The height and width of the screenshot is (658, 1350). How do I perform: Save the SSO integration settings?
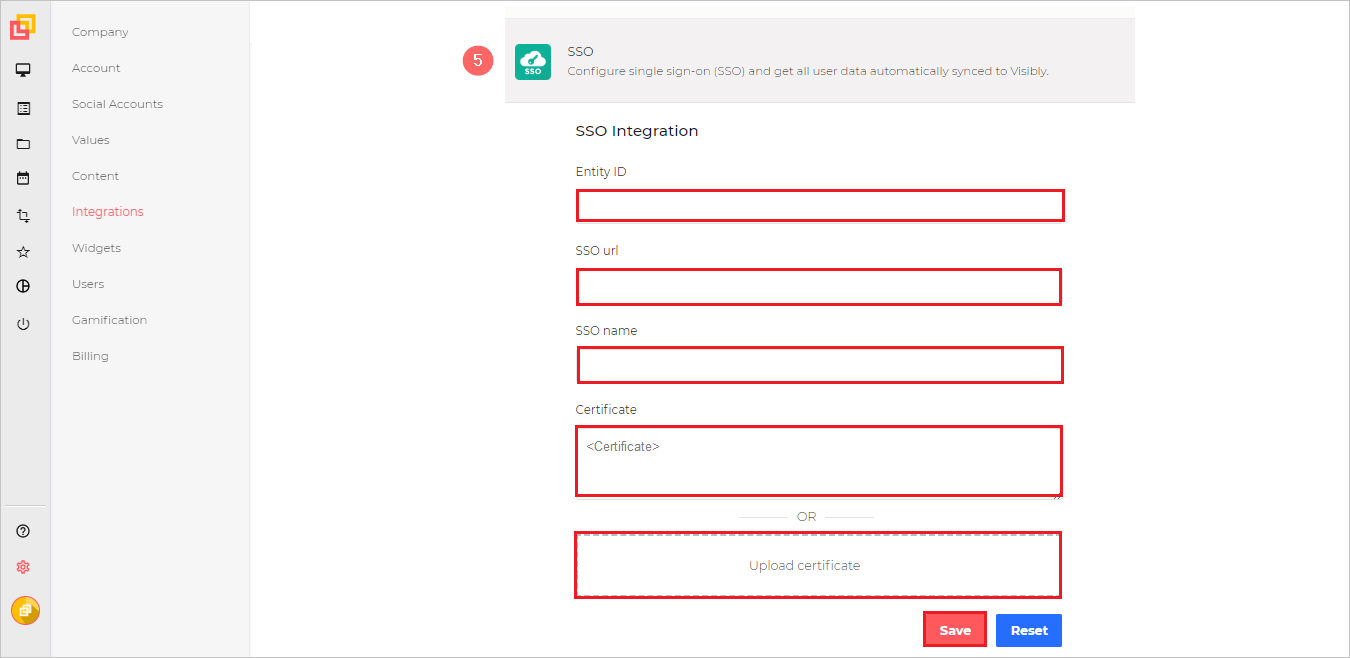coord(954,630)
